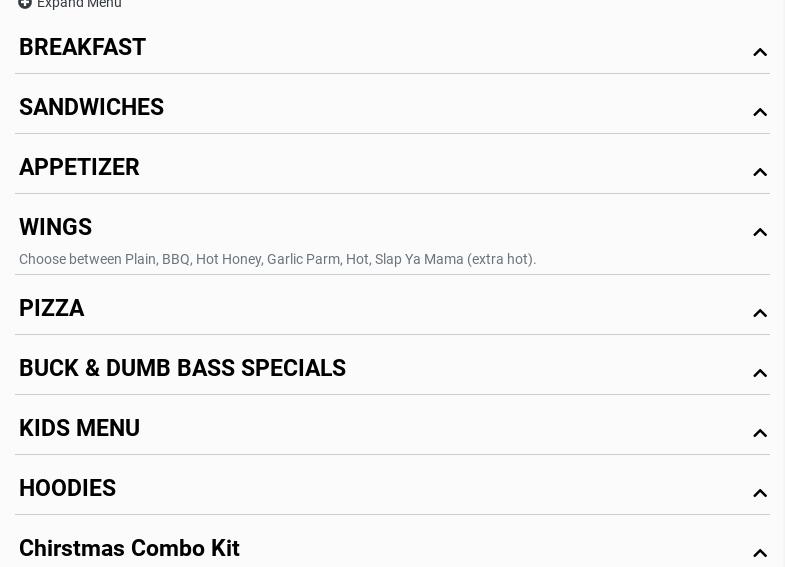Viewport: 785px width, 567px height.
Task: Toggle the Breakfast section chevron
Action: point(760,52)
